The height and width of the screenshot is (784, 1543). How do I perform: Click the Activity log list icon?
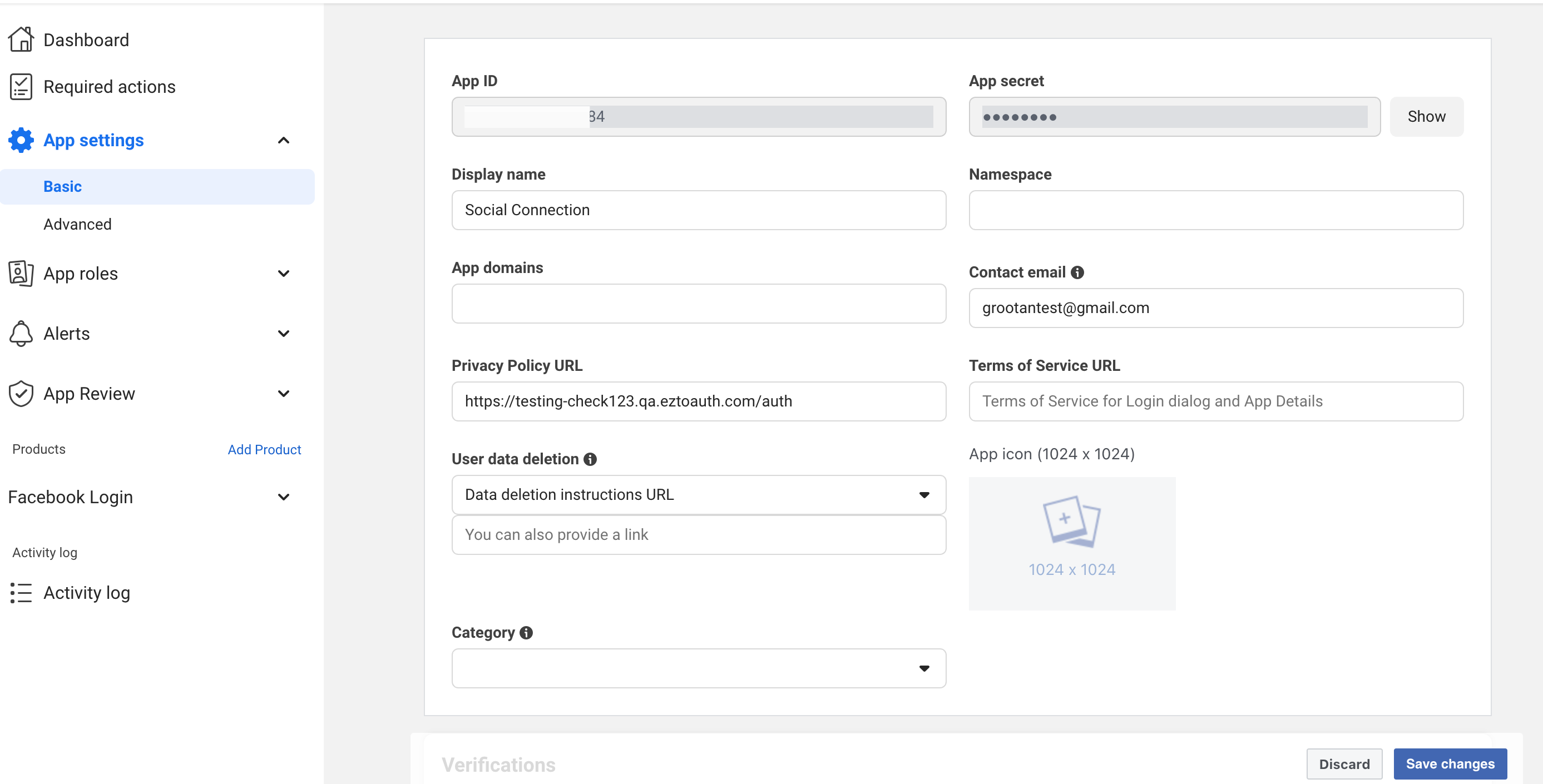point(21,593)
